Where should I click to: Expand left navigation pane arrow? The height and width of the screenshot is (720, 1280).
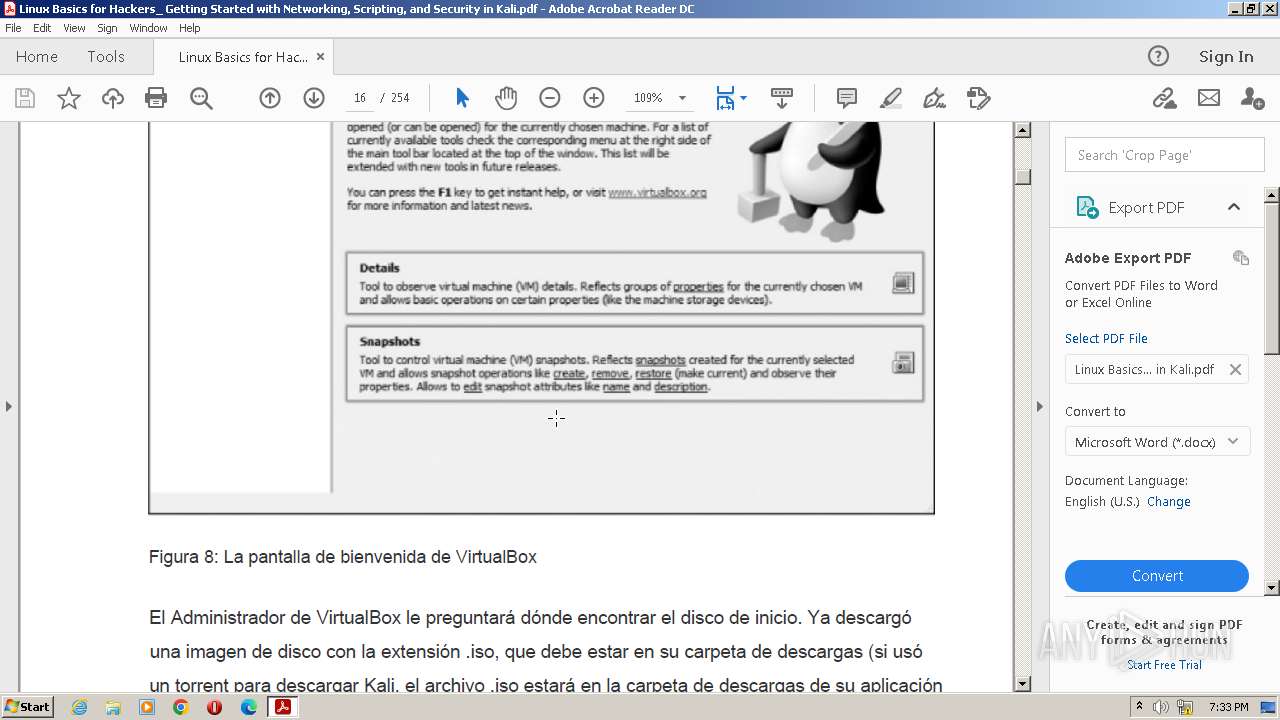click(x=9, y=406)
